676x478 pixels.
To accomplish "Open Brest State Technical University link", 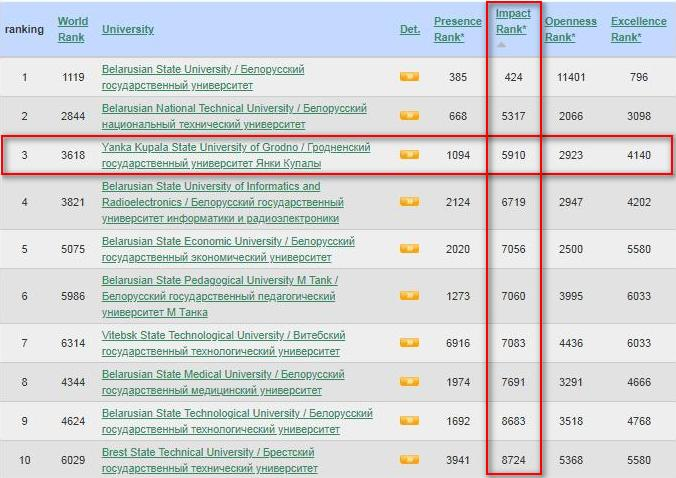I will [x=210, y=460].
